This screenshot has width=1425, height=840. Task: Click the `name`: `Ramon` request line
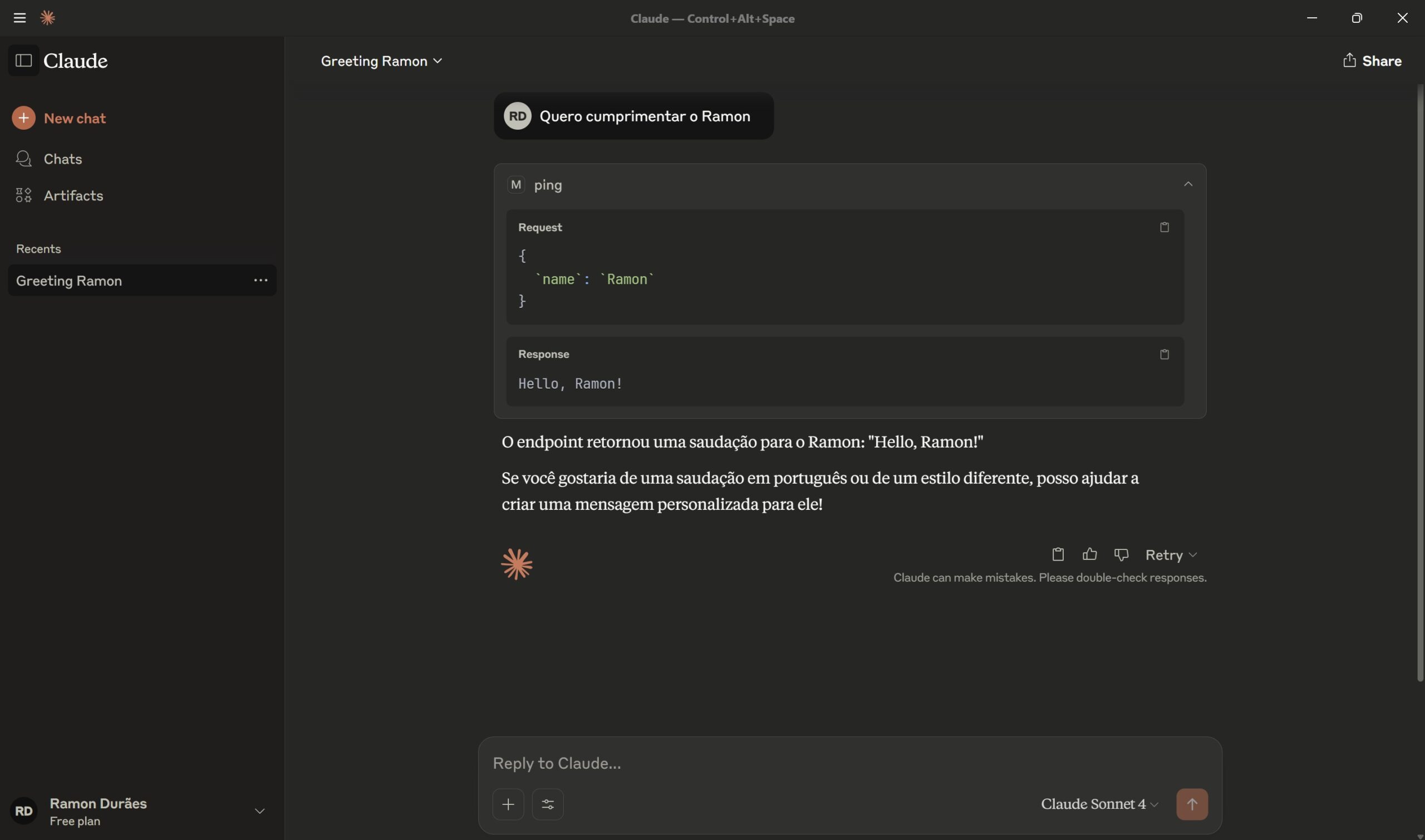pos(594,279)
